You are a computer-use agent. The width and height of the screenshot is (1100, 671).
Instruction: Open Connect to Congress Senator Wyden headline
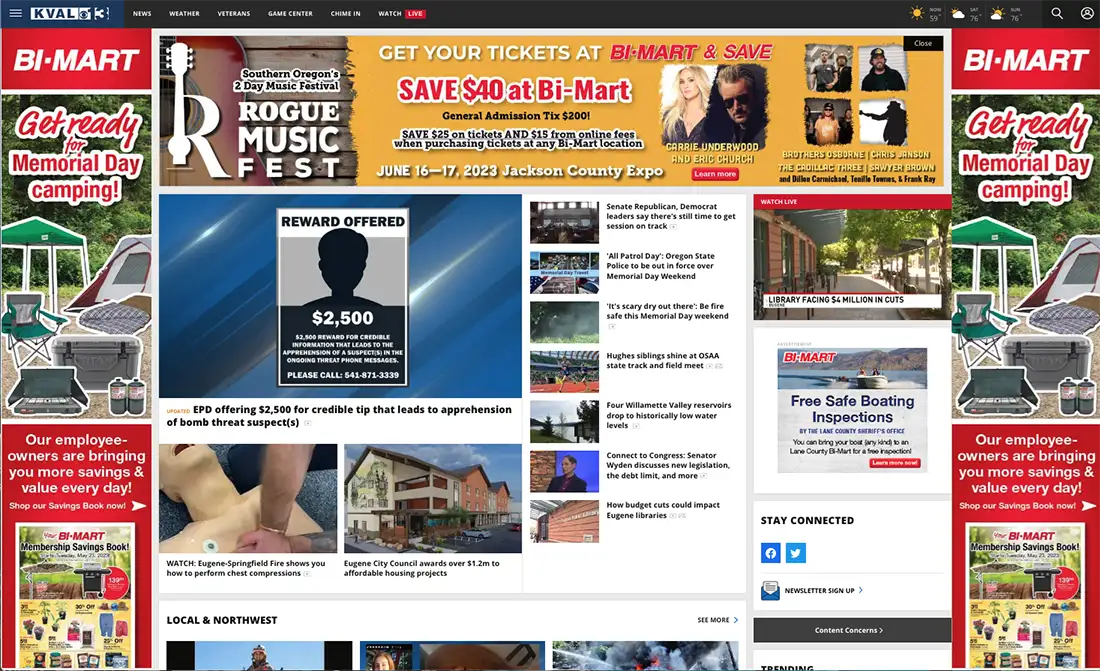(668, 465)
